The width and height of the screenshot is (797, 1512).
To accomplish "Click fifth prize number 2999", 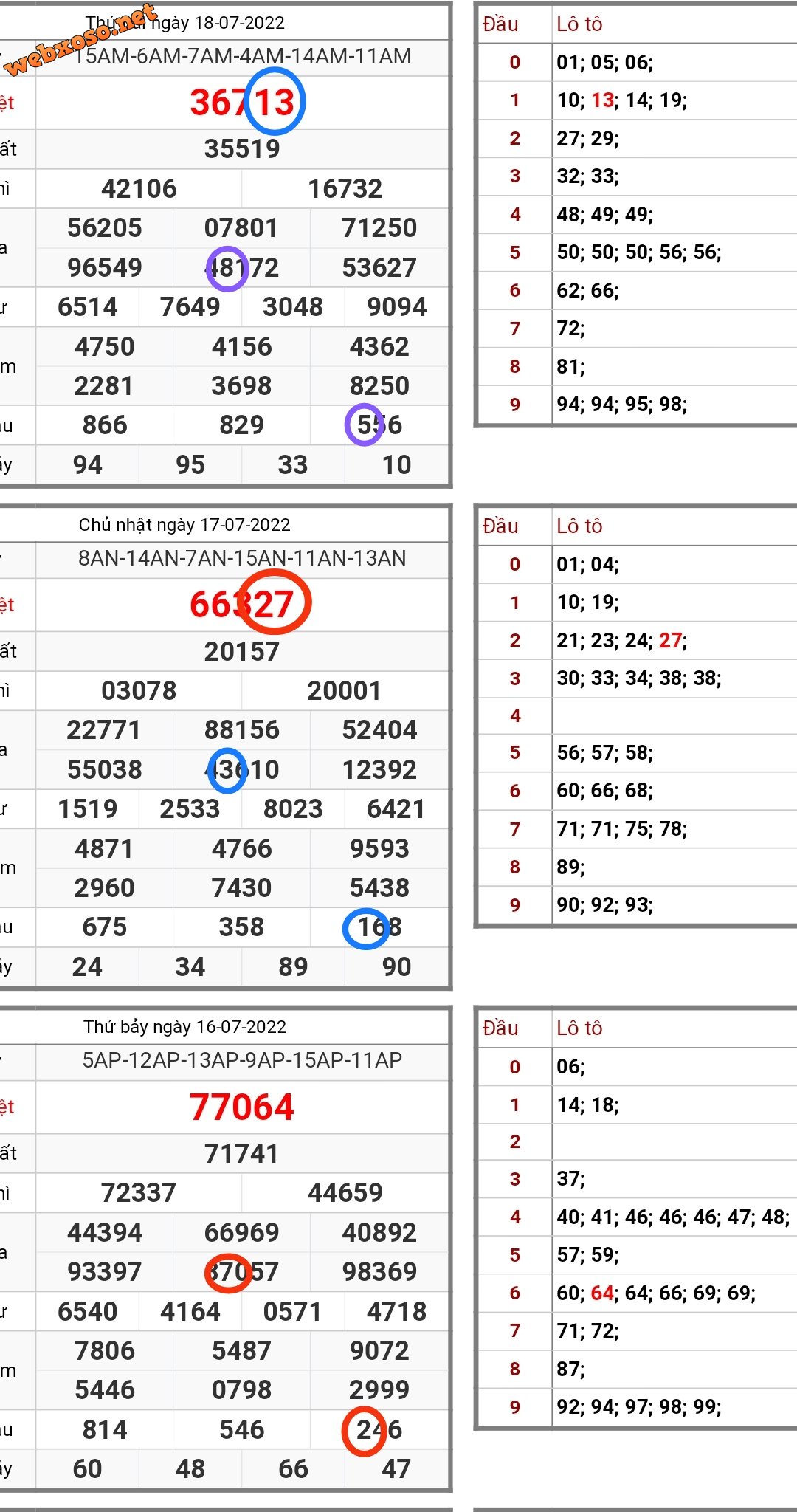I will pyautogui.click(x=379, y=1390).
